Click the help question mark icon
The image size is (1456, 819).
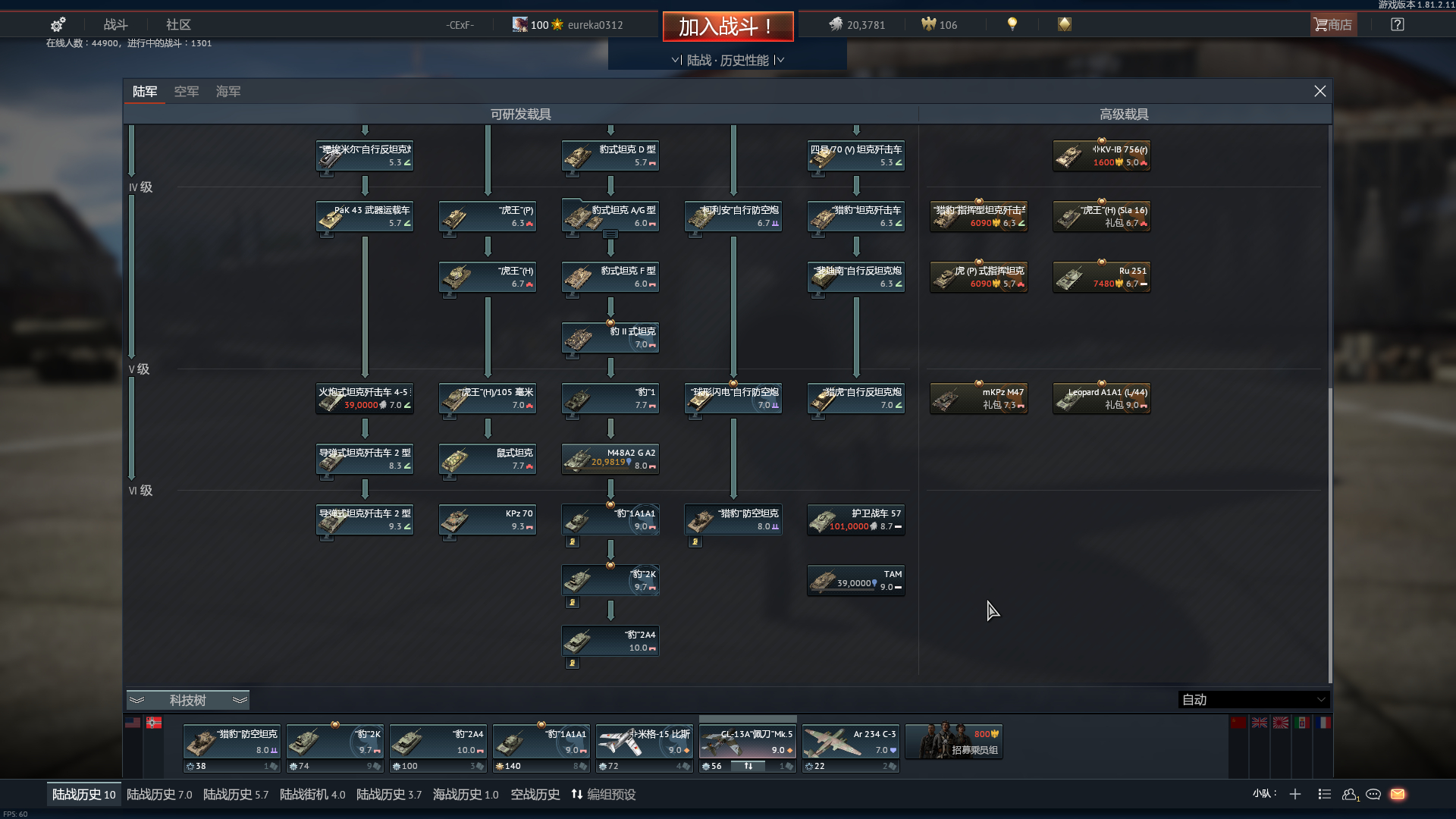click(1398, 24)
